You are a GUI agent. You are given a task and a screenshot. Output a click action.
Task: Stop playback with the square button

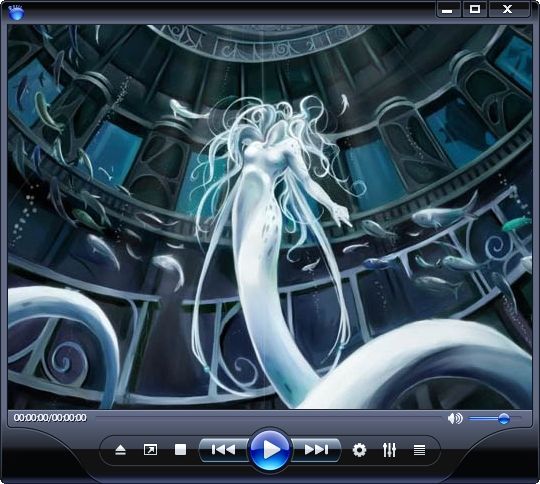tap(180, 450)
